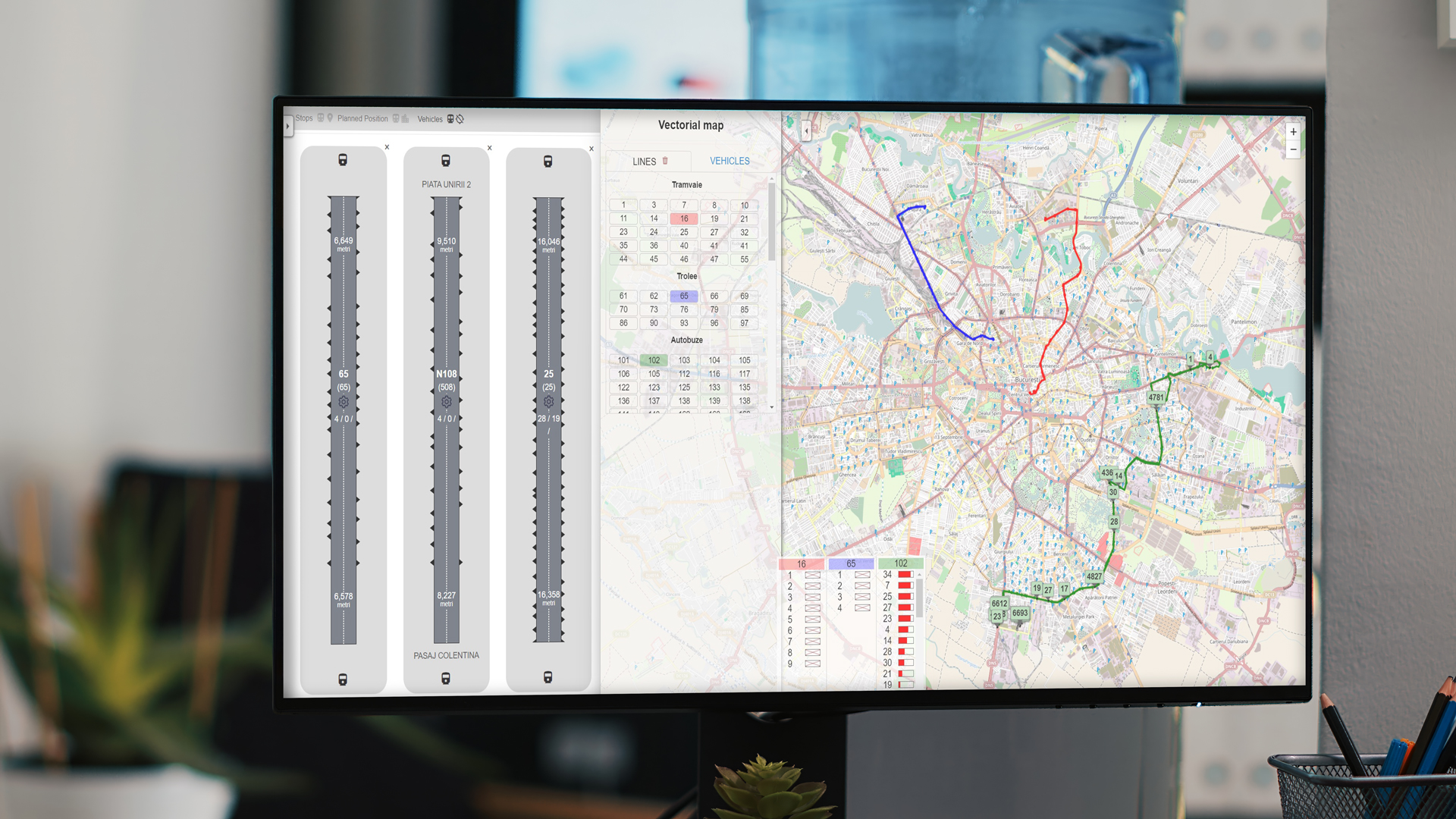The height and width of the screenshot is (819, 1456).
Task: Switch to the VEHICLES tab
Action: (x=730, y=161)
